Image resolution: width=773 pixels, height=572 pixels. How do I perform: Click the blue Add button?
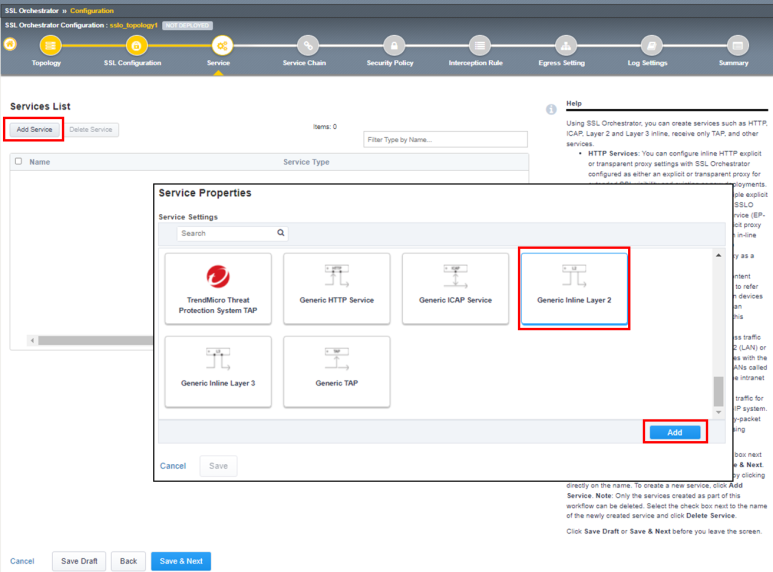[675, 432]
